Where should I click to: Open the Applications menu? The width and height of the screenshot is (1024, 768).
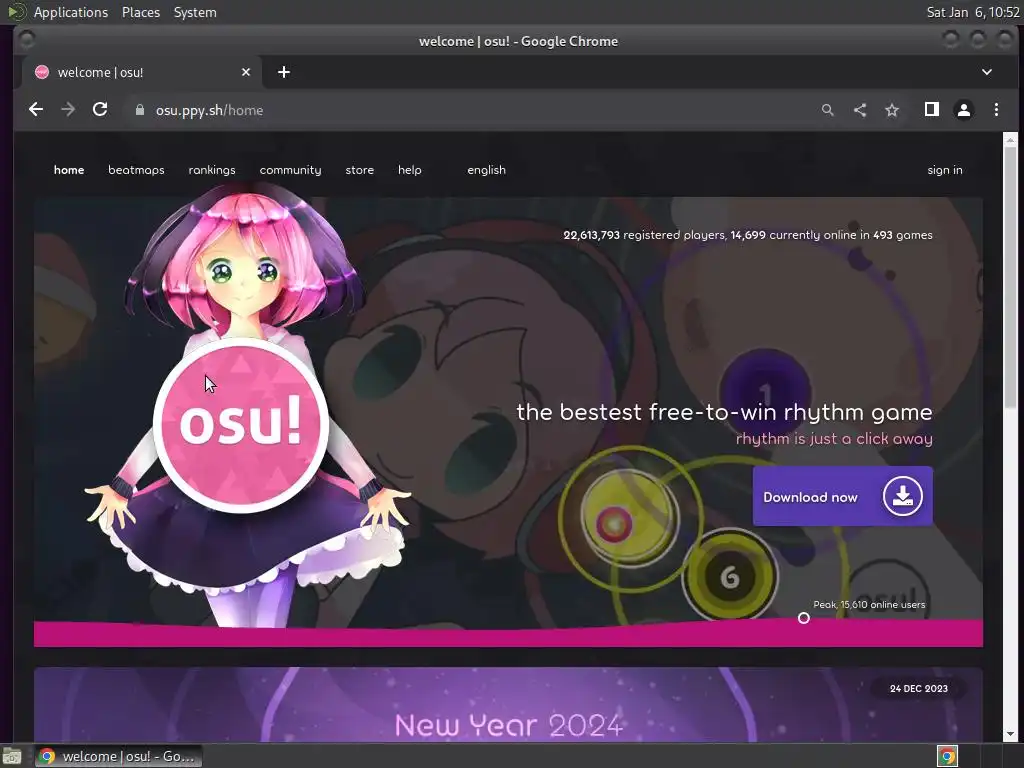(71, 12)
